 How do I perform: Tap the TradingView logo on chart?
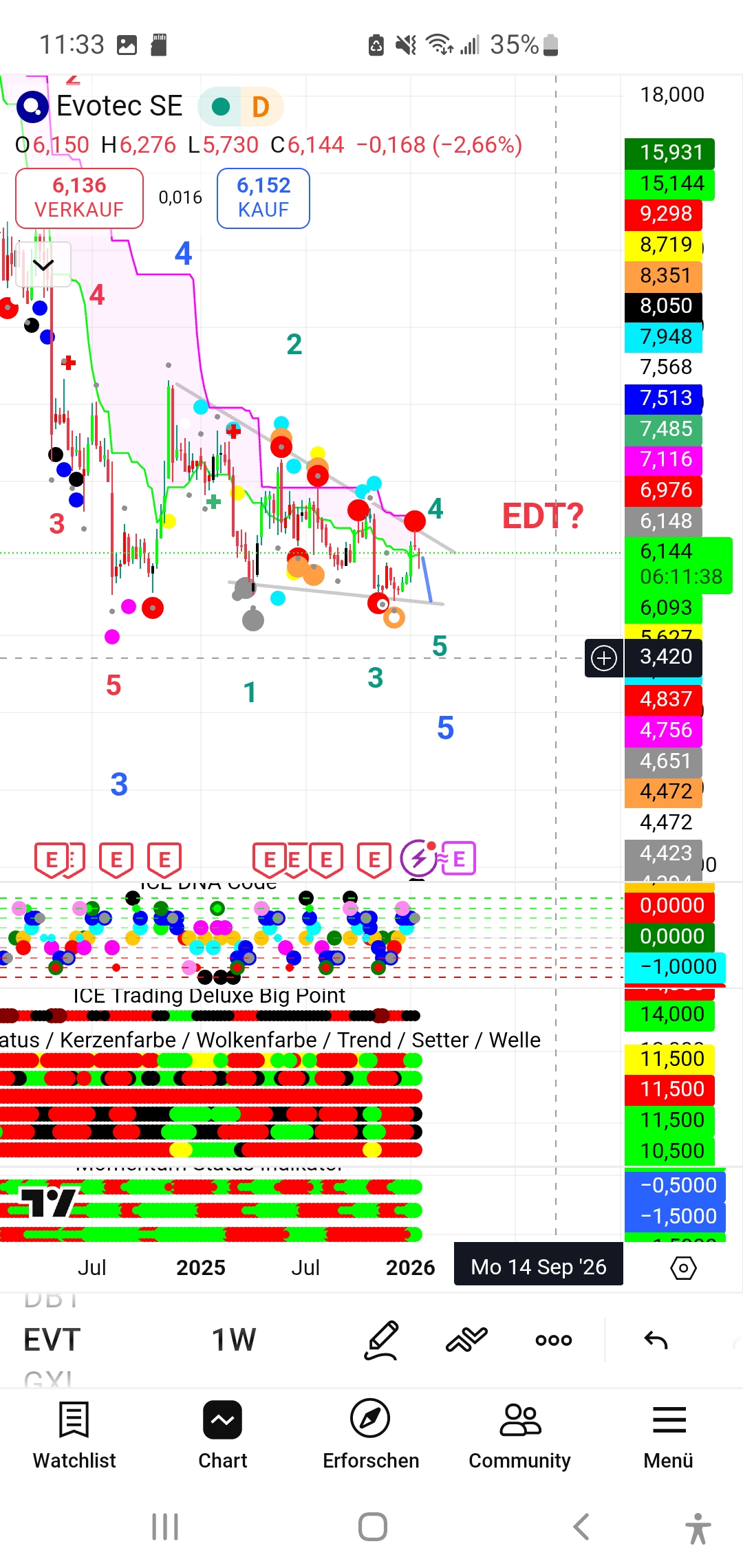coord(47,1204)
